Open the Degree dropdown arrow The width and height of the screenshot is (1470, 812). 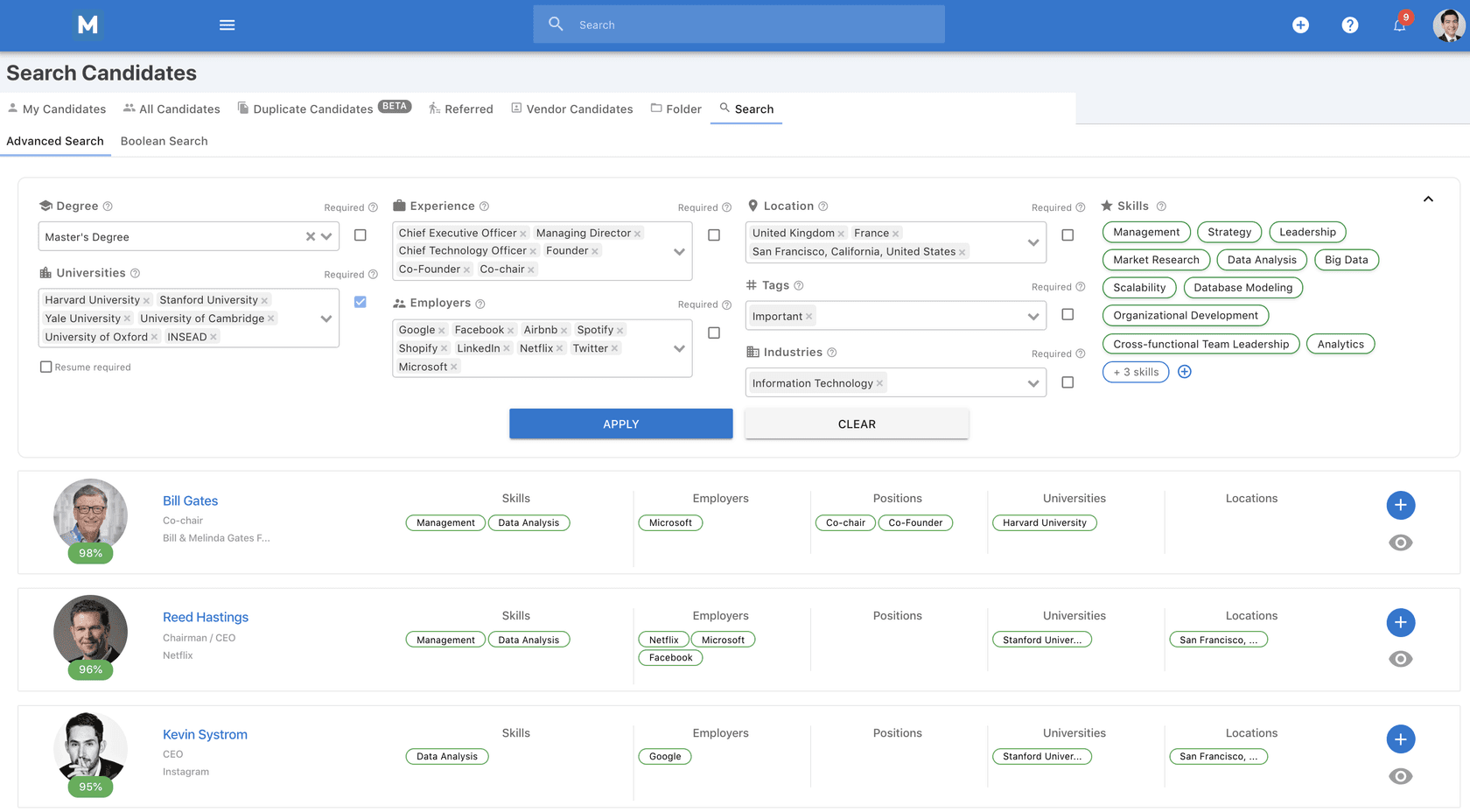click(x=326, y=237)
